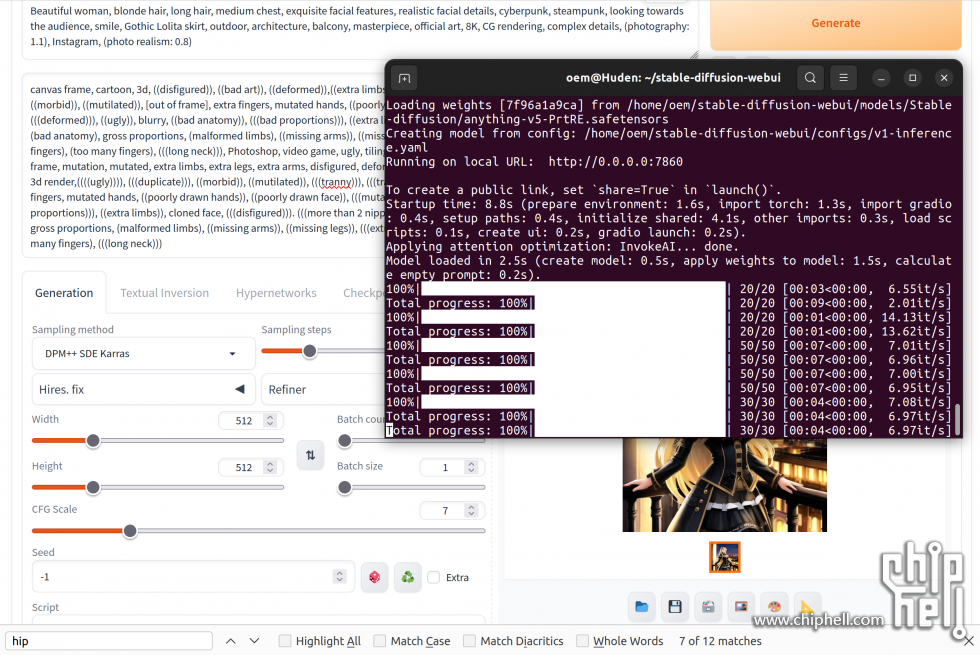Screen dimensions: 980x655
Task: Minimize the terminal window
Action: [x=881, y=78]
